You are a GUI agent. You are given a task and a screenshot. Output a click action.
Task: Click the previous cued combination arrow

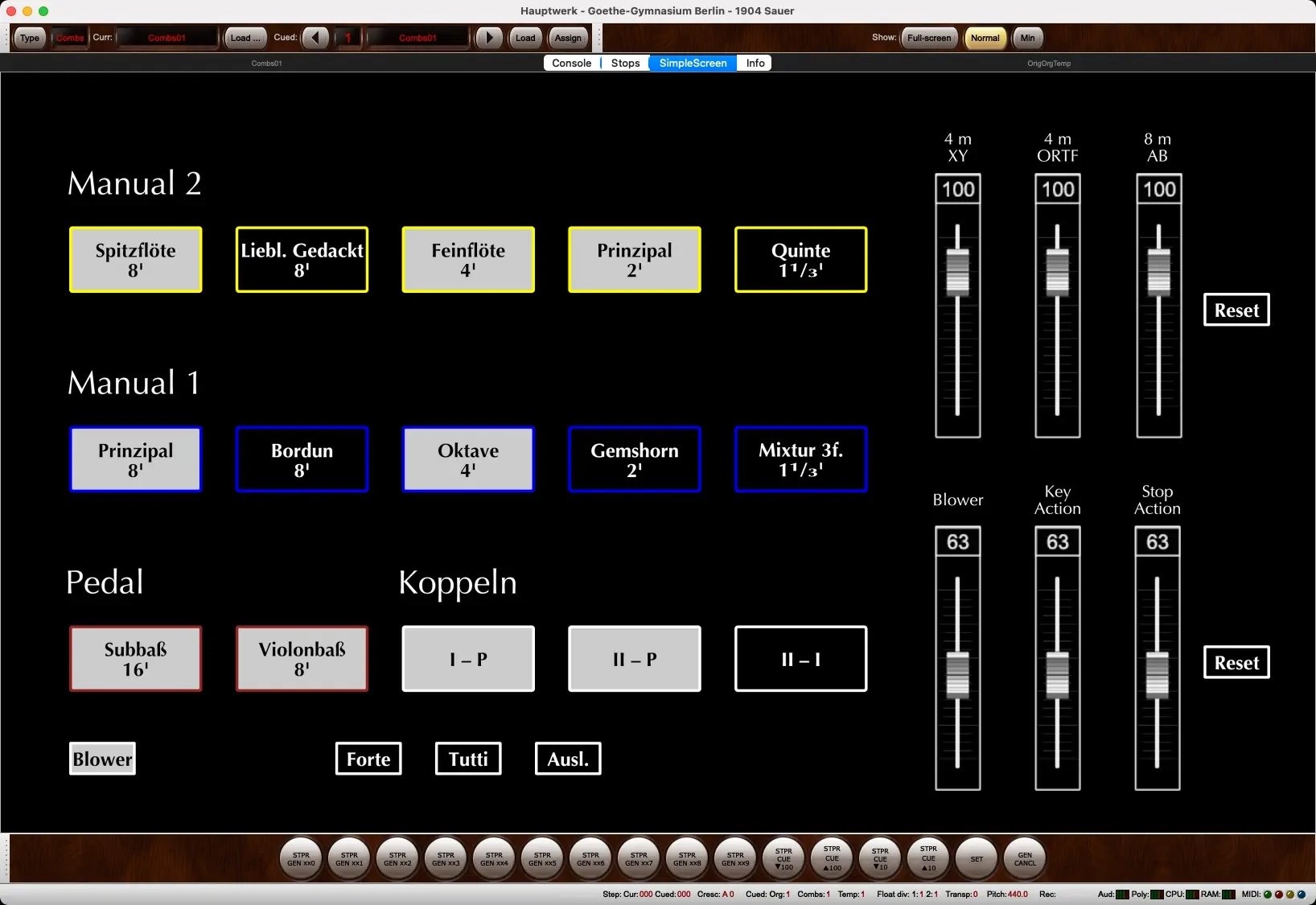(315, 38)
